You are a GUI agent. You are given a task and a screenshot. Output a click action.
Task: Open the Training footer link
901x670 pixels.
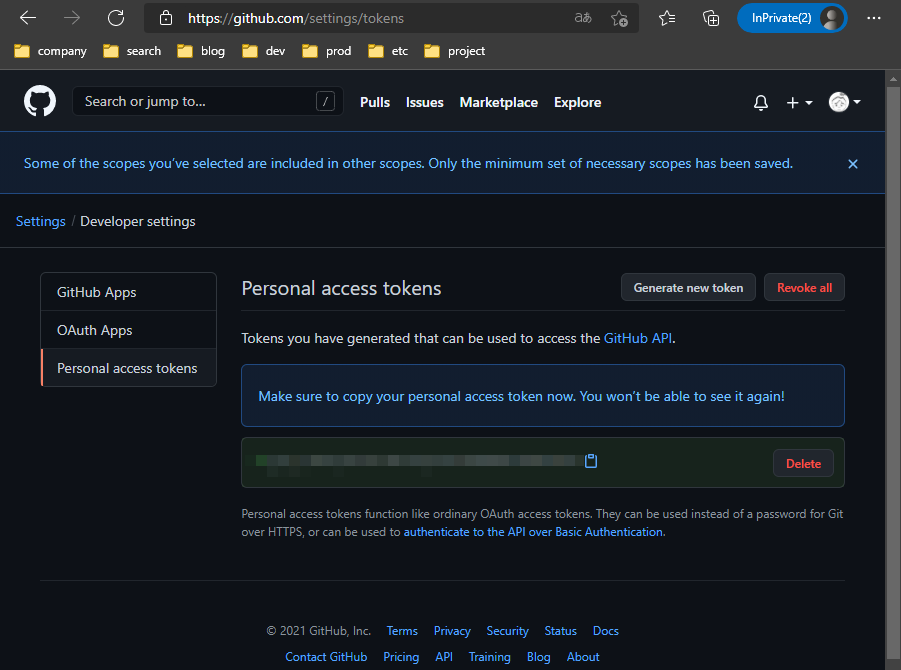490,657
